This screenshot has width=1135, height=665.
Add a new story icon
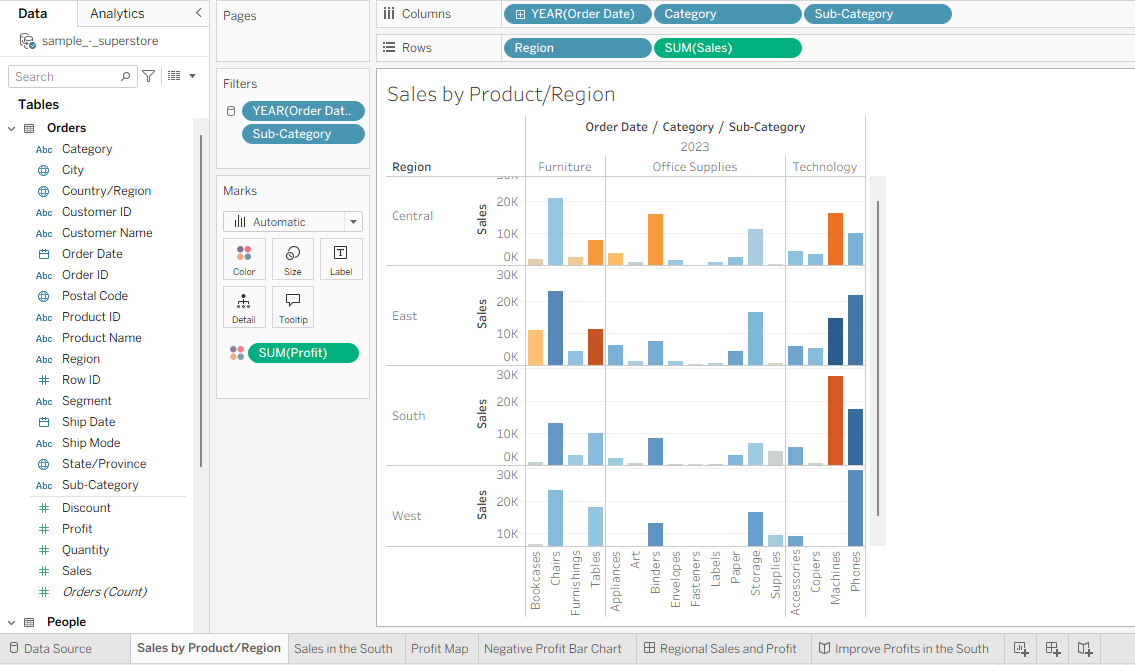pos(1084,648)
